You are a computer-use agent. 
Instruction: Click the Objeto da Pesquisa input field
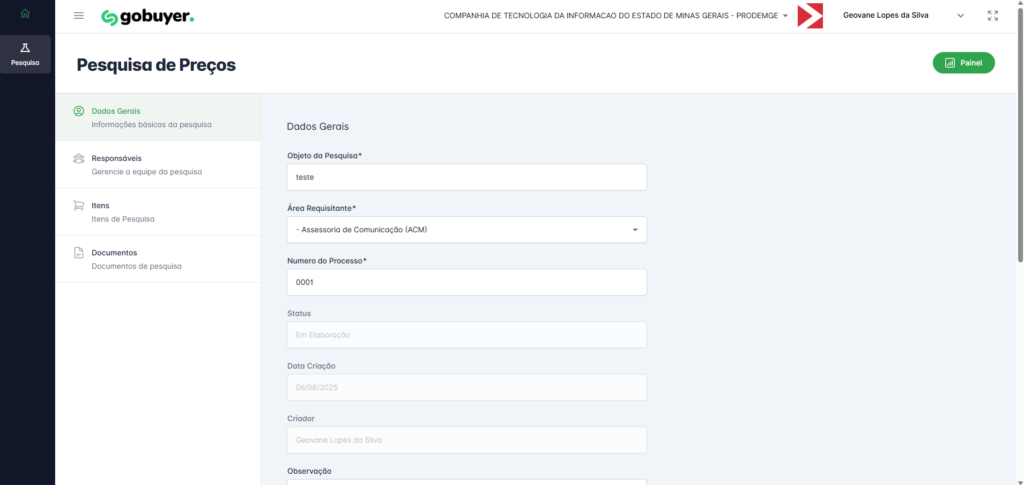point(466,177)
